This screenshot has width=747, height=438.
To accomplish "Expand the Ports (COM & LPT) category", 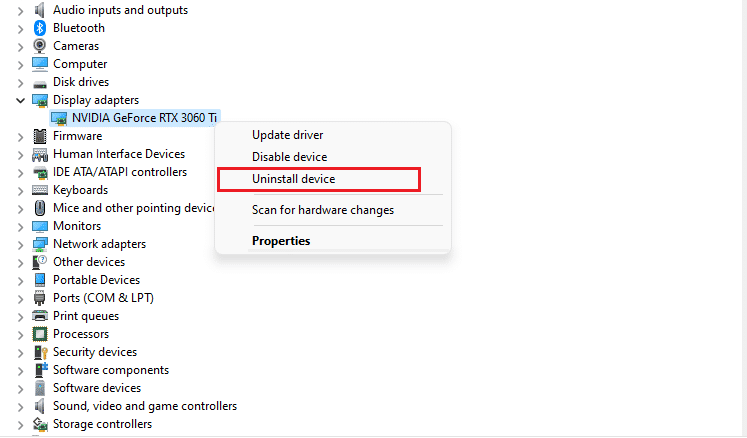I will (20, 299).
